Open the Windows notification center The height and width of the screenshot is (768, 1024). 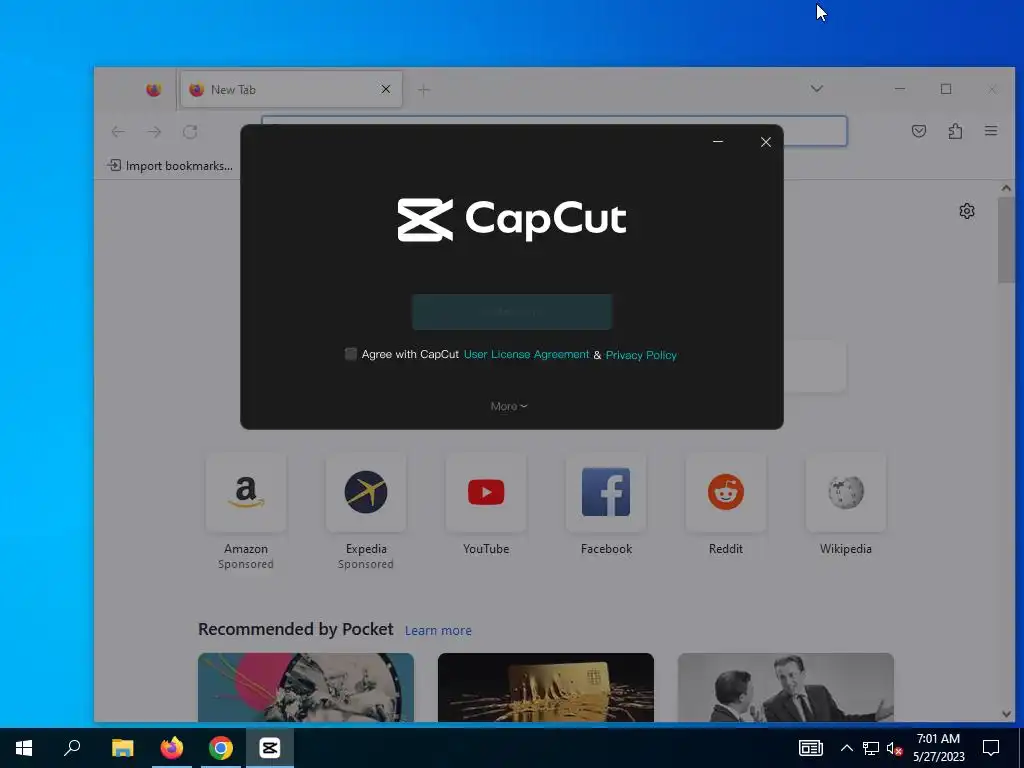point(991,748)
